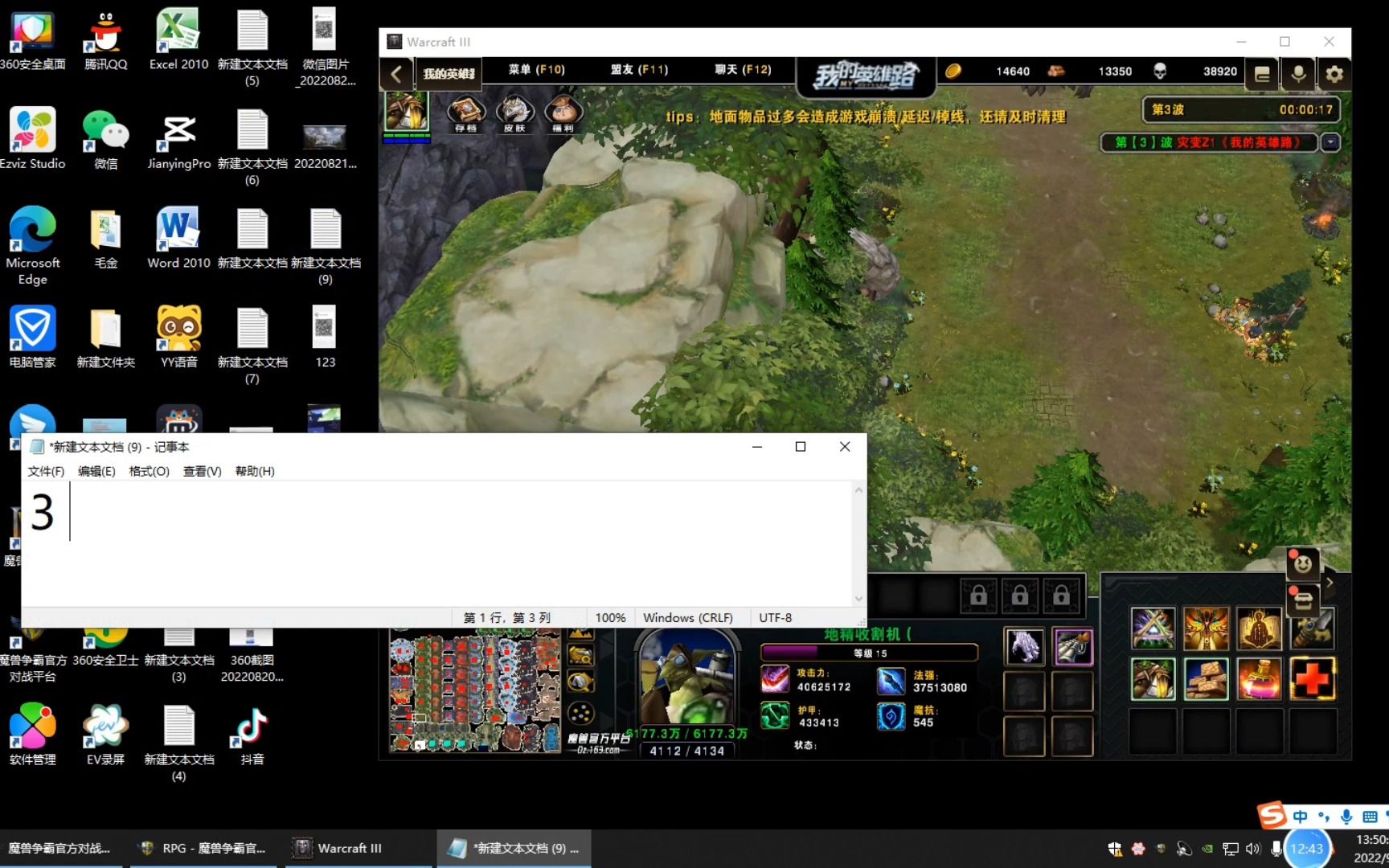Open the Excel 2010 desktop shortcut
The width and height of the screenshot is (1389, 868).
click(x=178, y=39)
